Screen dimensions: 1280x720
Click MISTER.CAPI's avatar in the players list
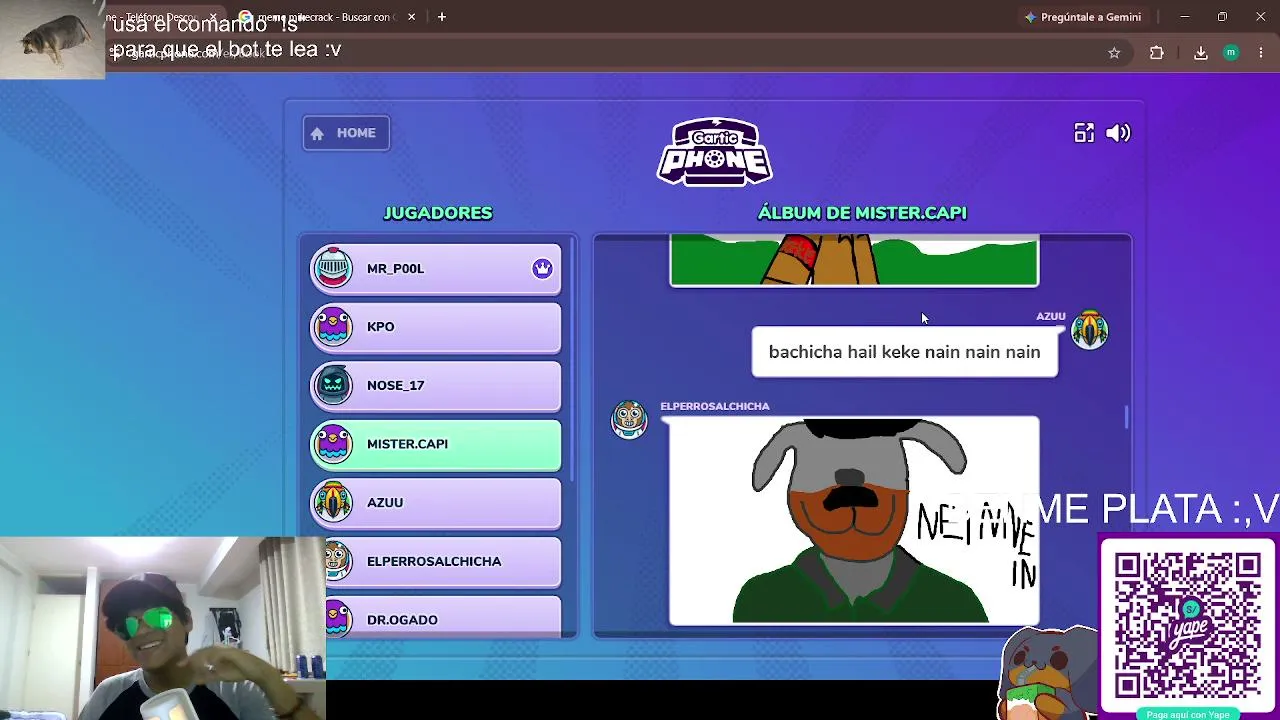[333, 444]
